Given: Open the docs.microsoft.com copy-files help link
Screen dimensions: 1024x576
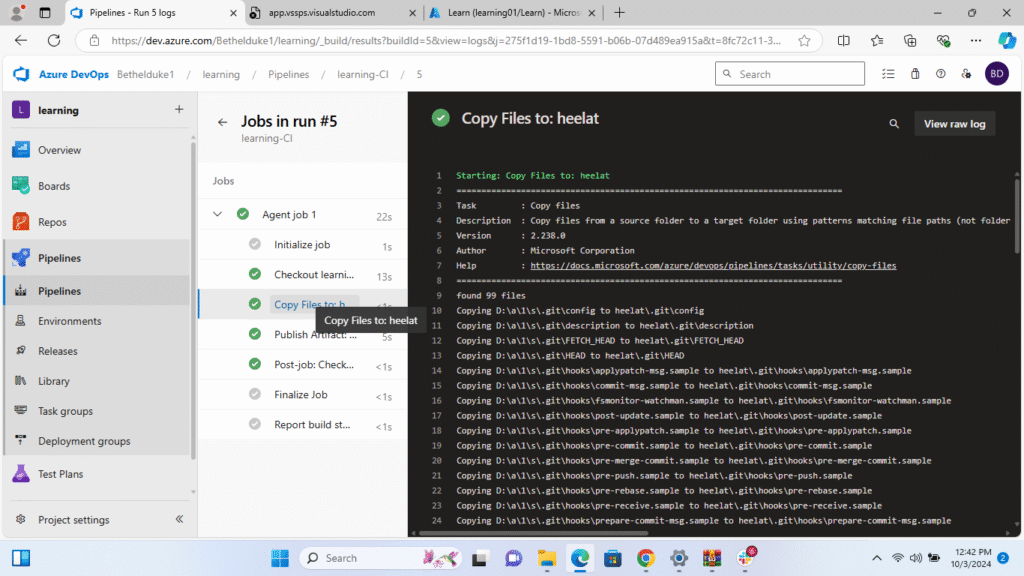Looking at the screenshot, I should click(712, 266).
